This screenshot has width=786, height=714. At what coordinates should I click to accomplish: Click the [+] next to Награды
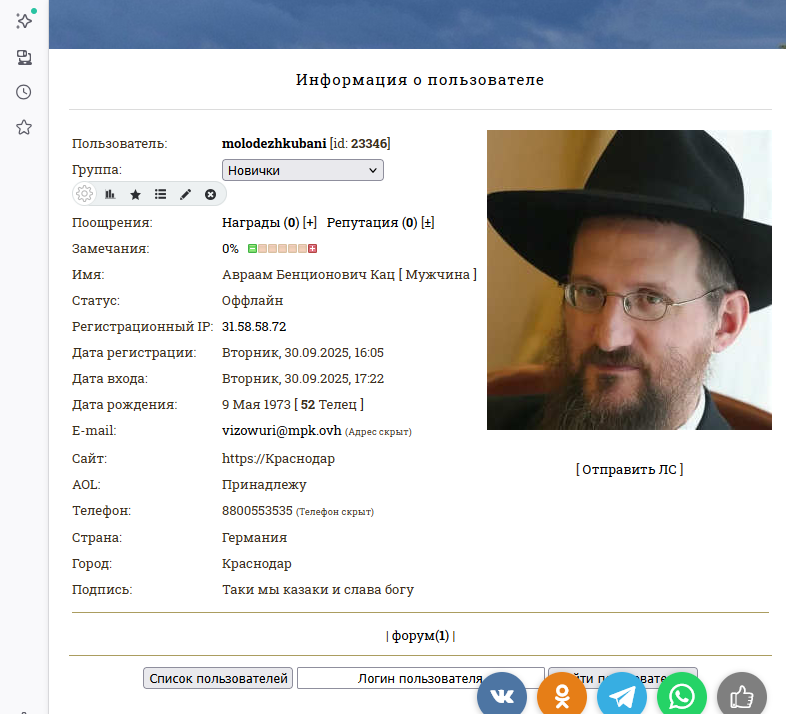tap(310, 222)
